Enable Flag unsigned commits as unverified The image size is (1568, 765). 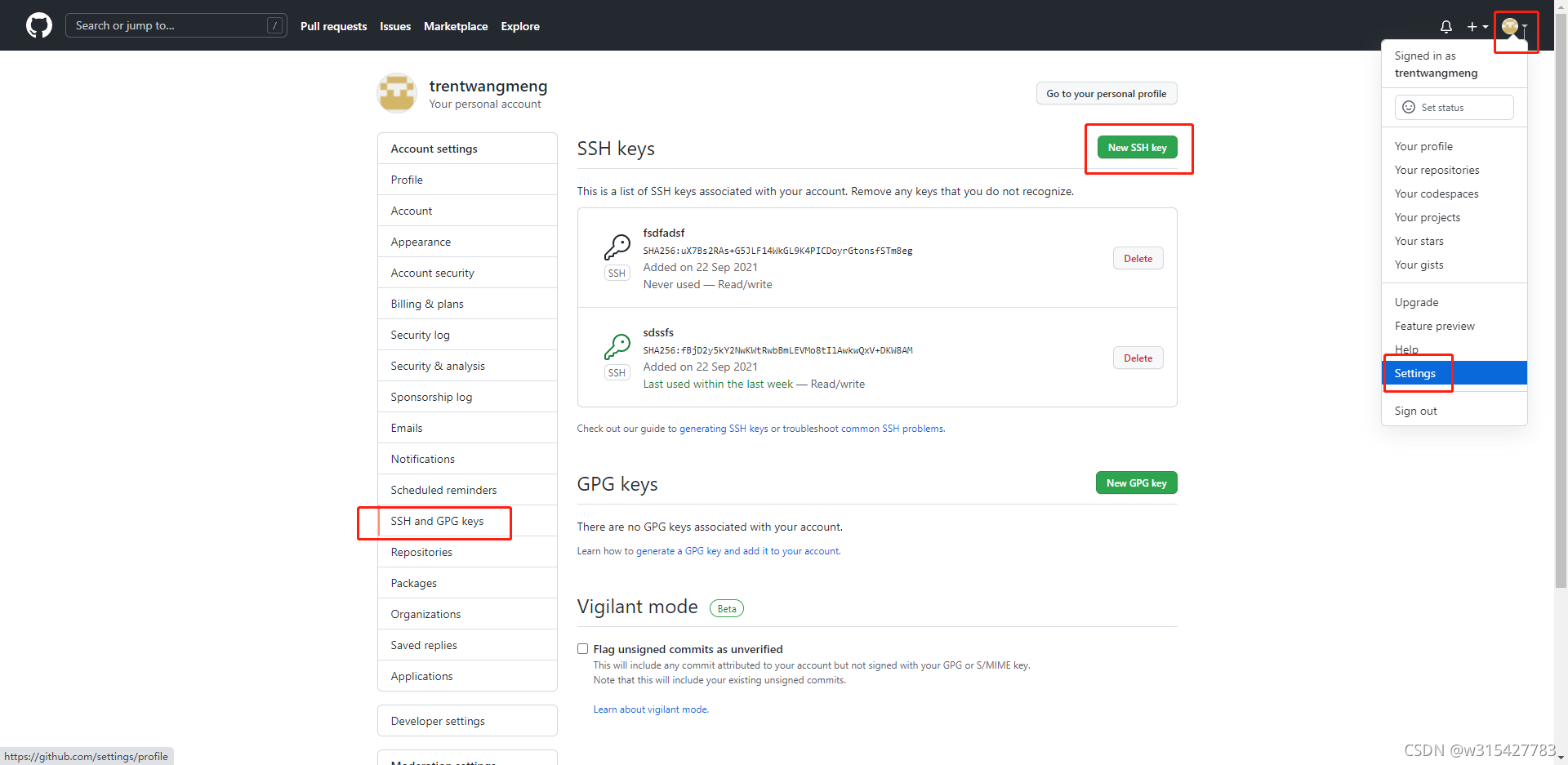[582, 648]
